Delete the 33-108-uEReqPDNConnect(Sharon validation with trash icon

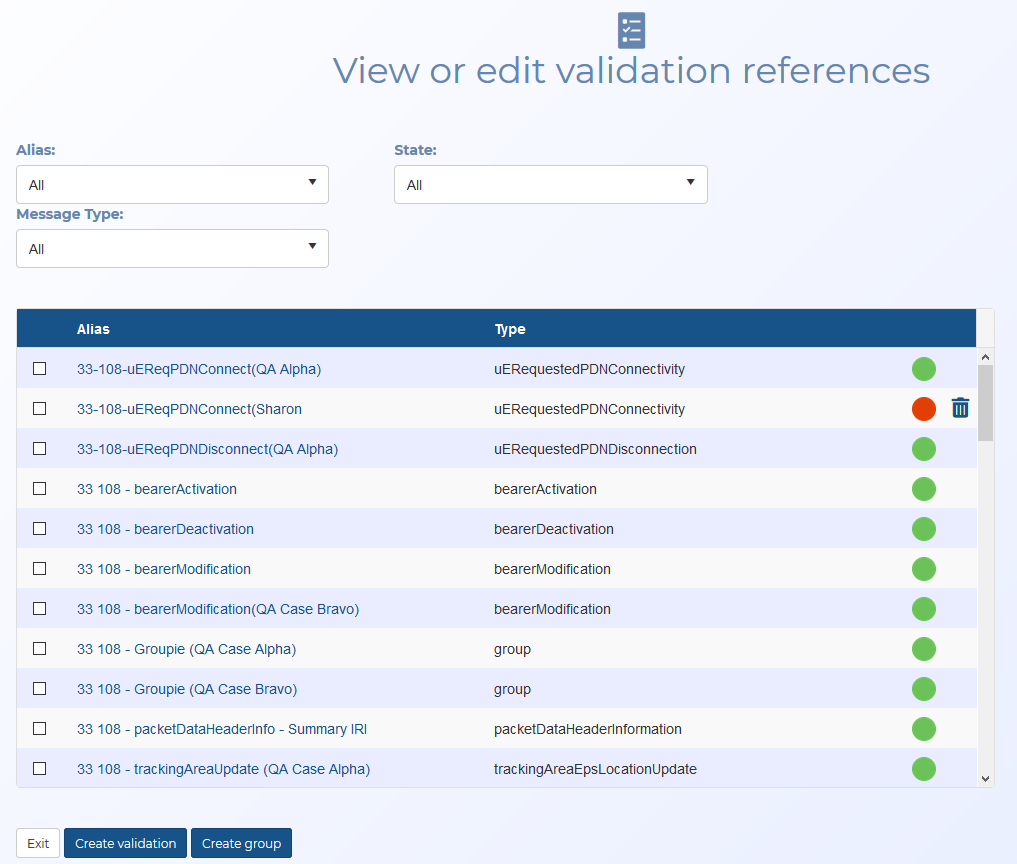pos(960,408)
